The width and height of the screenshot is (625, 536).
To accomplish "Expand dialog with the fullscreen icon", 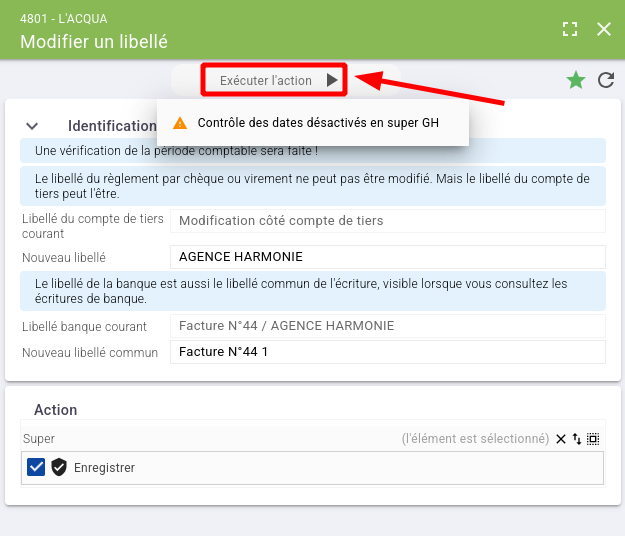I will [x=570, y=29].
